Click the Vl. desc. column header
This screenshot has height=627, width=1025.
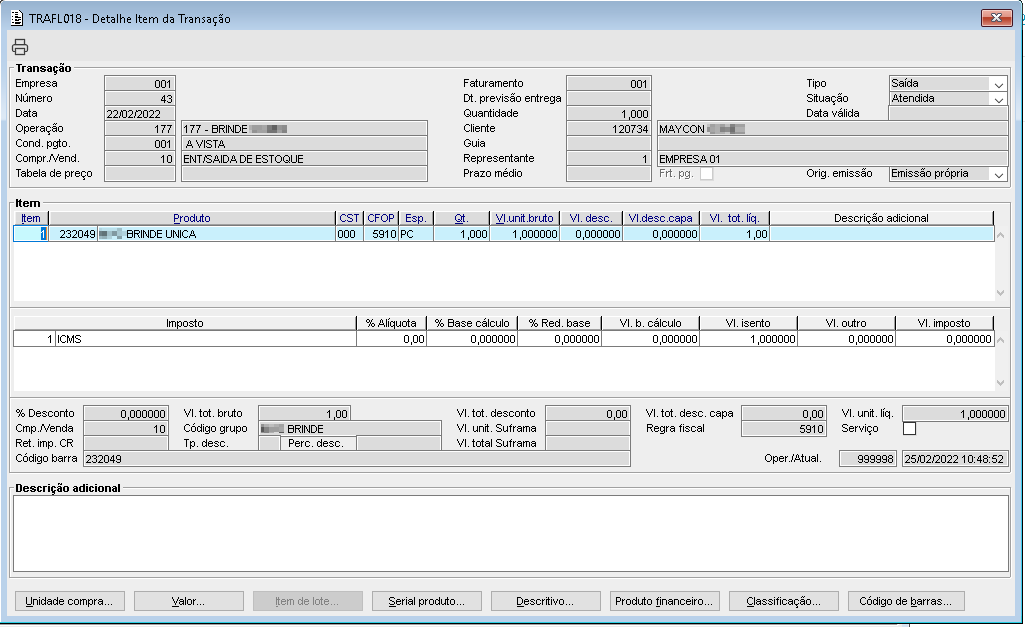click(591, 218)
